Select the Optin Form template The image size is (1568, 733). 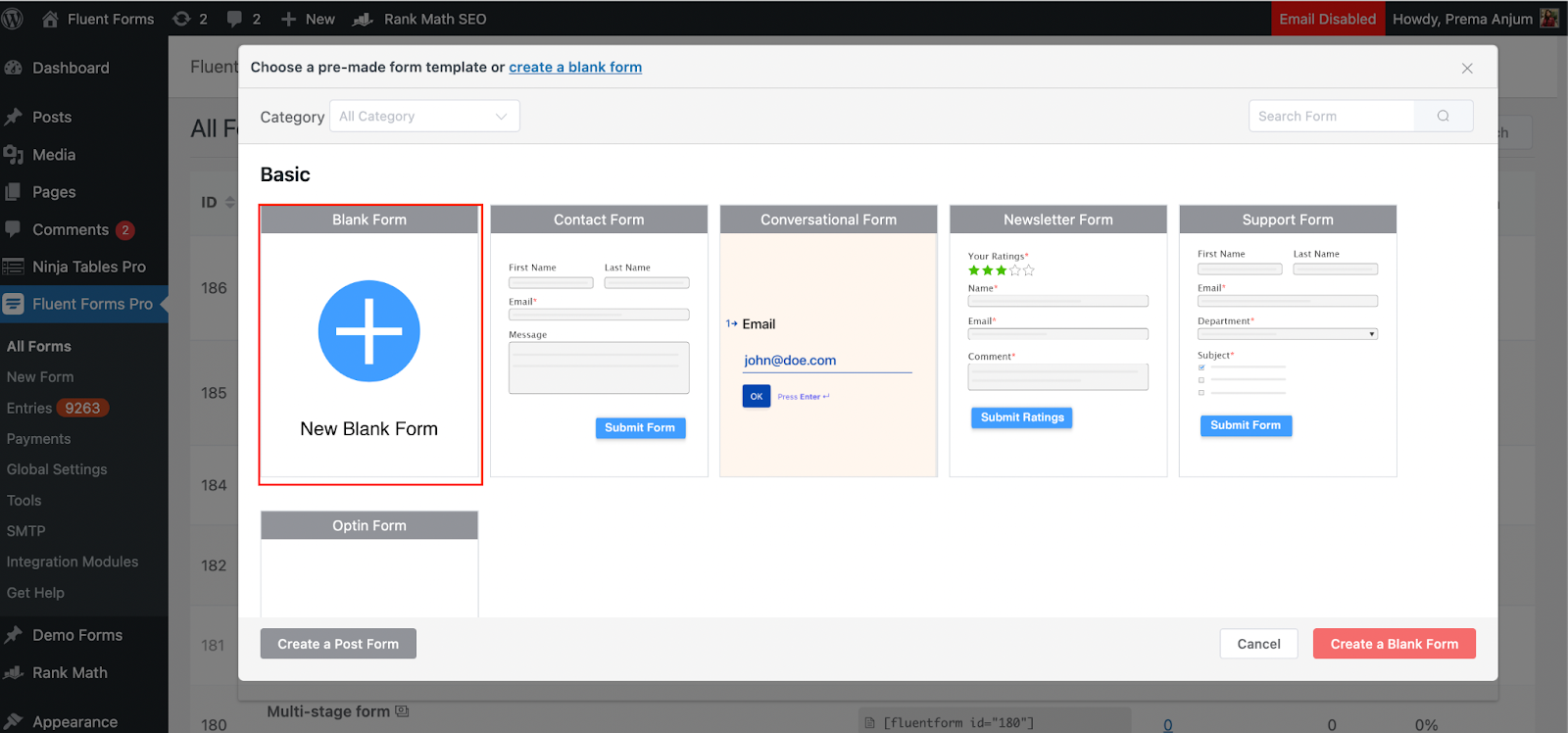pyautogui.click(x=369, y=563)
